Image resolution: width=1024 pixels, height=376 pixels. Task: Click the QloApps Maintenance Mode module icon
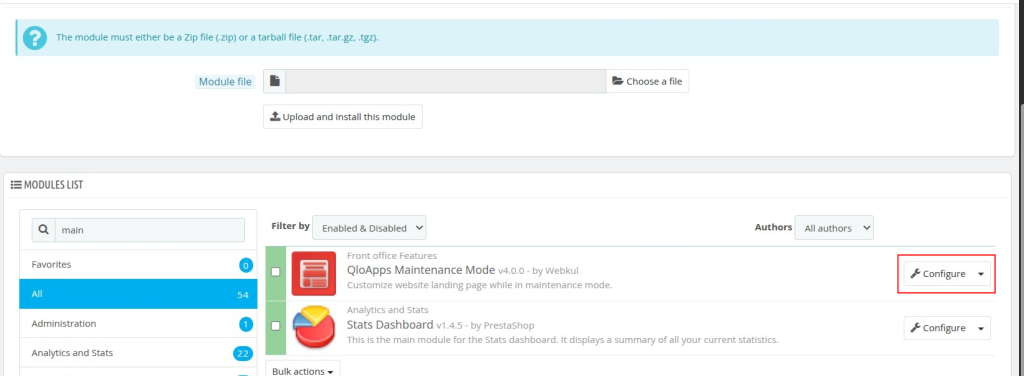pyautogui.click(x=313, y=274)
